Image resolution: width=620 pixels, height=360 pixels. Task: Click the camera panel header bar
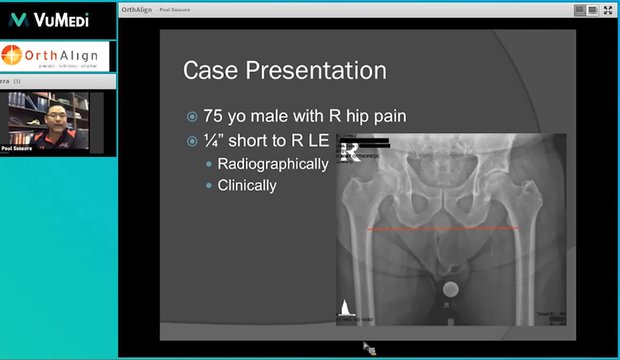(x=58, y=81)
